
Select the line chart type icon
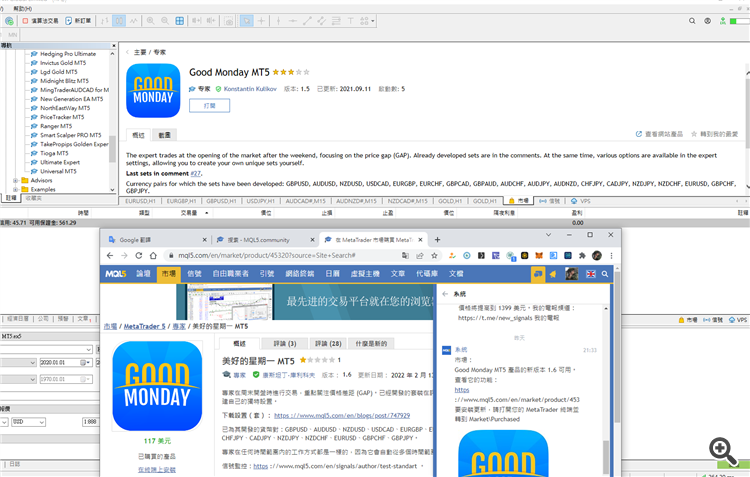click(133, 21)
